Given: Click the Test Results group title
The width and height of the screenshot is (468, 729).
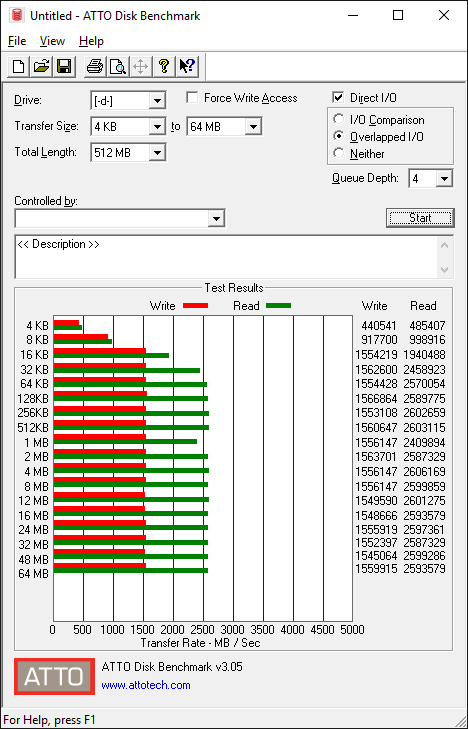Looking at the screenshot, I should pos(234,288).
